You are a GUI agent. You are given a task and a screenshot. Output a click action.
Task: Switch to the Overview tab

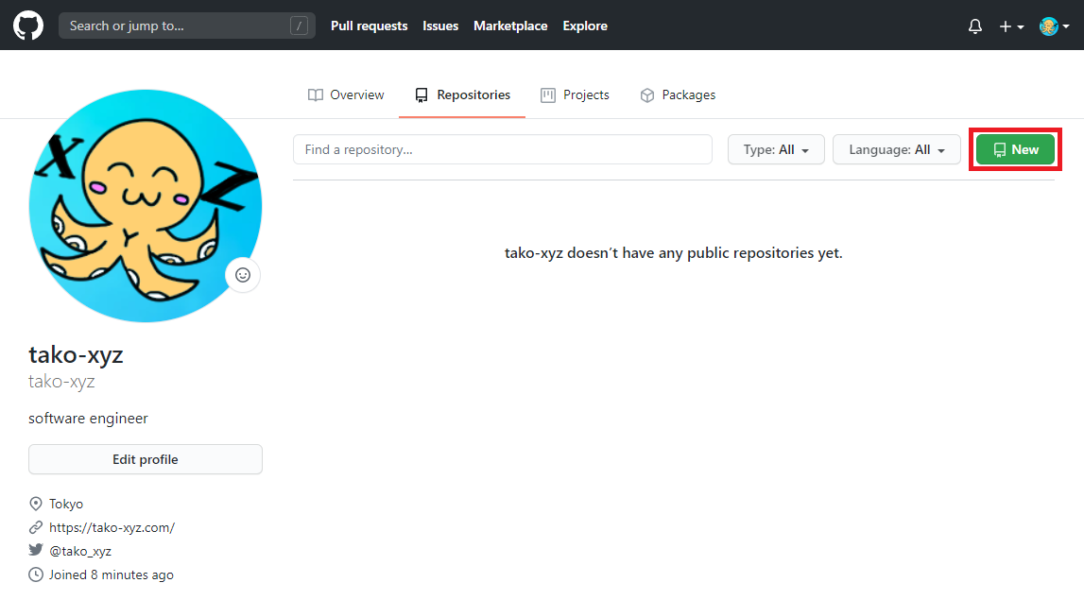346,95
